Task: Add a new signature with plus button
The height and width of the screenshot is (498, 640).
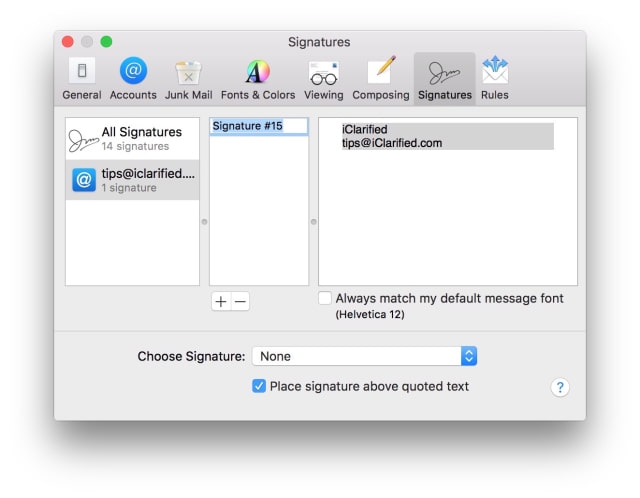Action: point(221,302)
